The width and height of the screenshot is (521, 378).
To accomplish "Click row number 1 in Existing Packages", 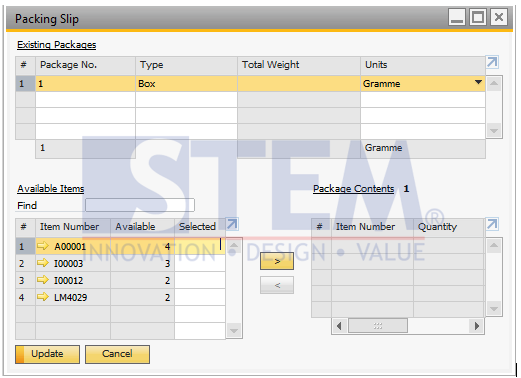I will tap(25, 83).
